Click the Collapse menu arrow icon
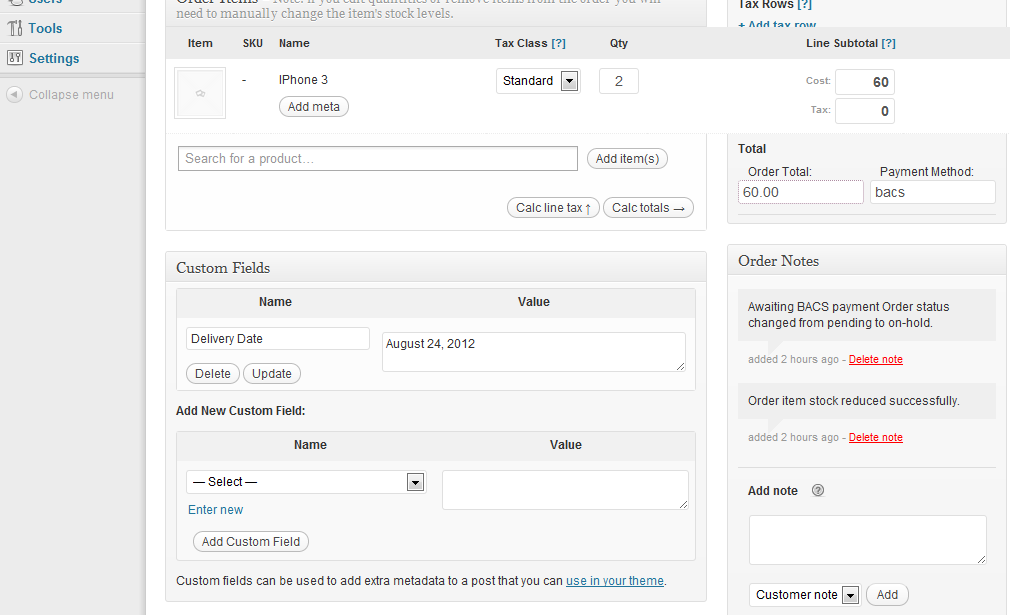Screen dimensions: 1010x615 tap(13, 94)
